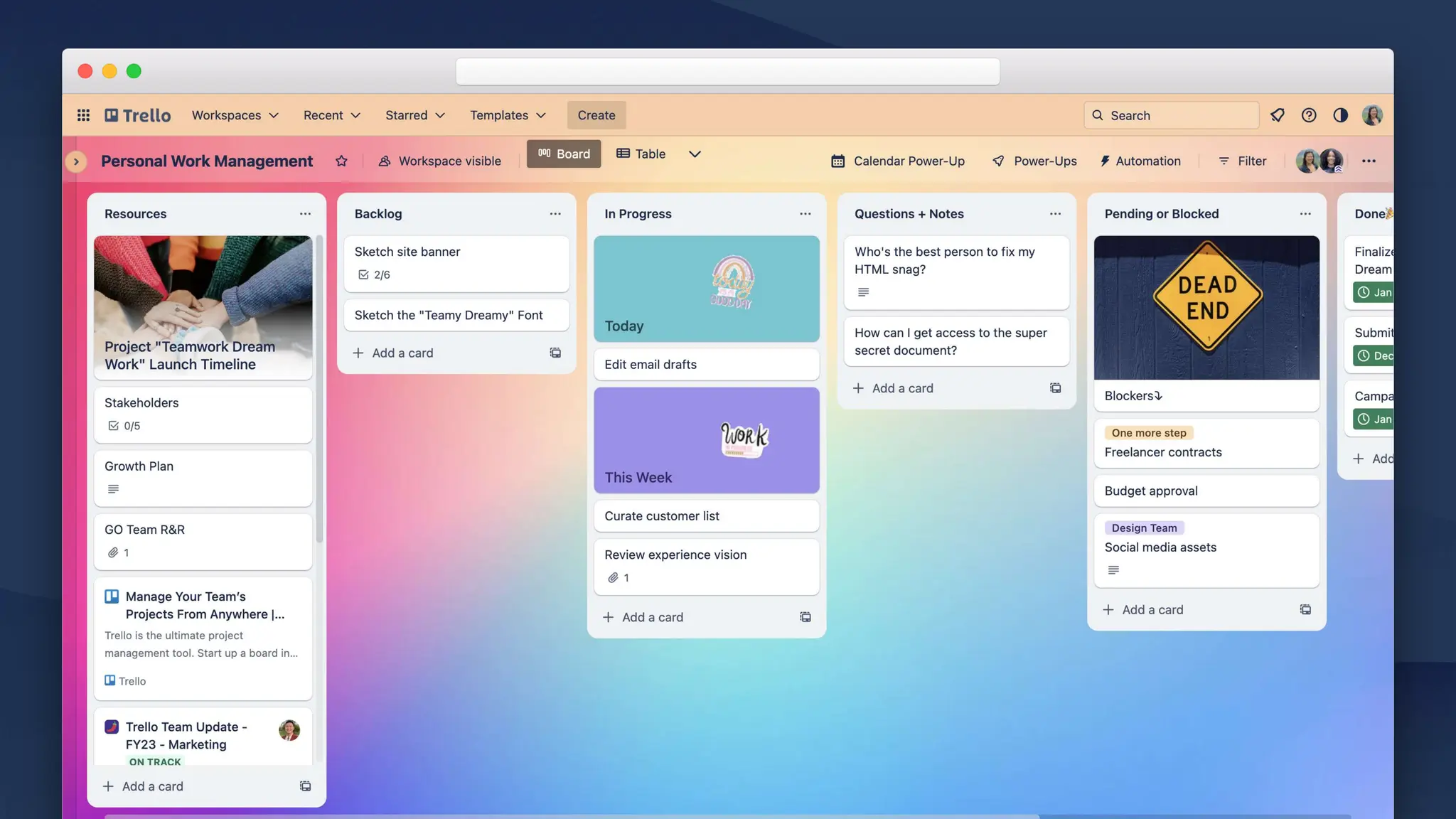Open the In Progress list actions menu
The image size is (1456, 819).
click(805, 214)
